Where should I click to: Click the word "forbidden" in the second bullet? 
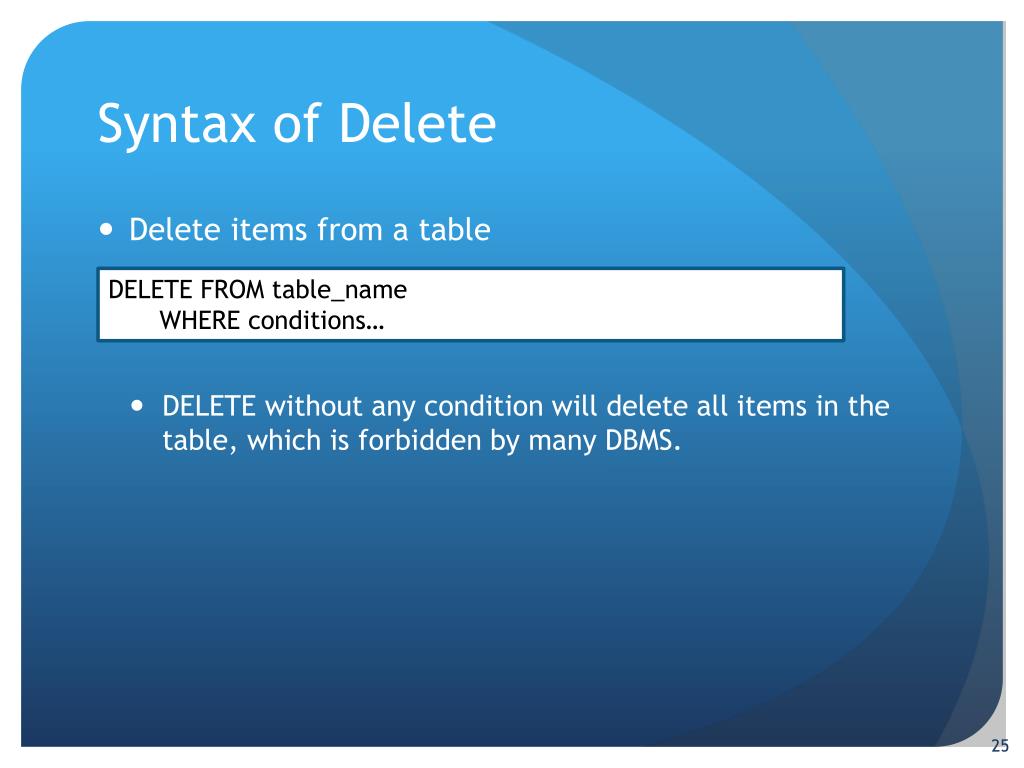click(419, 440)
